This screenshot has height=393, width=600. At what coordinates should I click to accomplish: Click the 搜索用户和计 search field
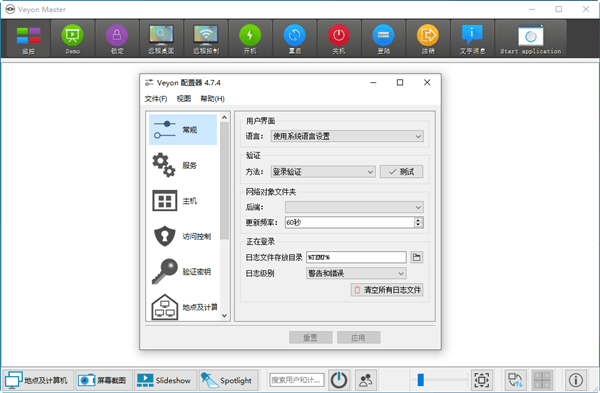(297, 380)
